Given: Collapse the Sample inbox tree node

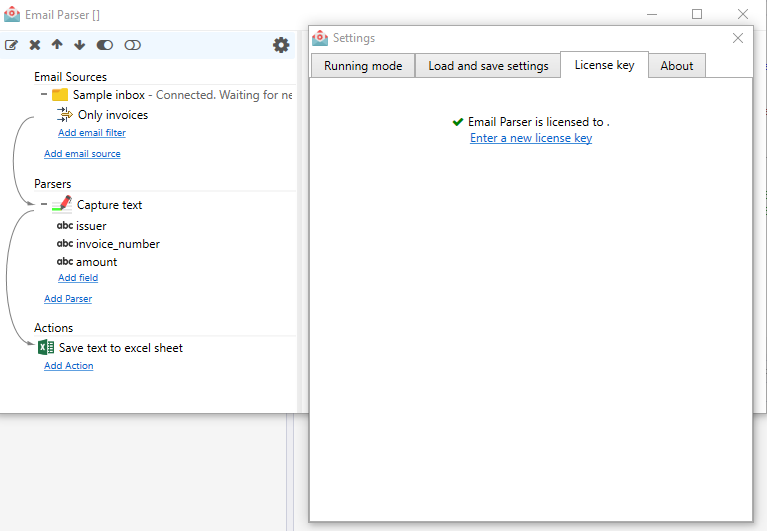Looking at the screenshot, I should [44, 95].
